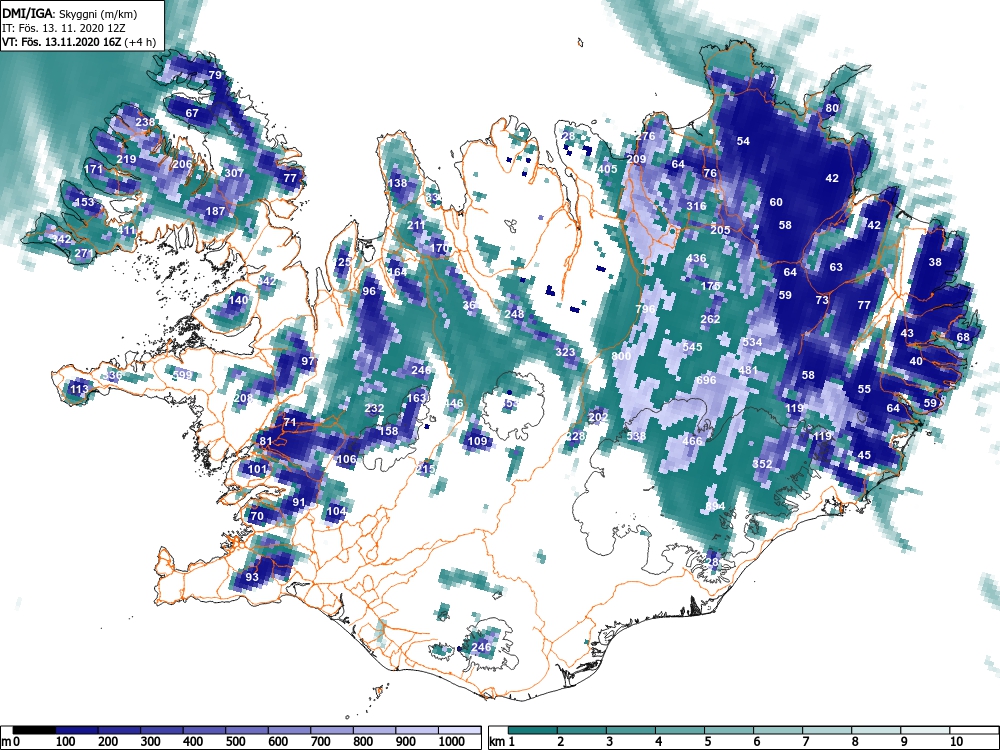Click the 800 visibility value
This screenshot has width=1000, height=750.
click(621, 357)
